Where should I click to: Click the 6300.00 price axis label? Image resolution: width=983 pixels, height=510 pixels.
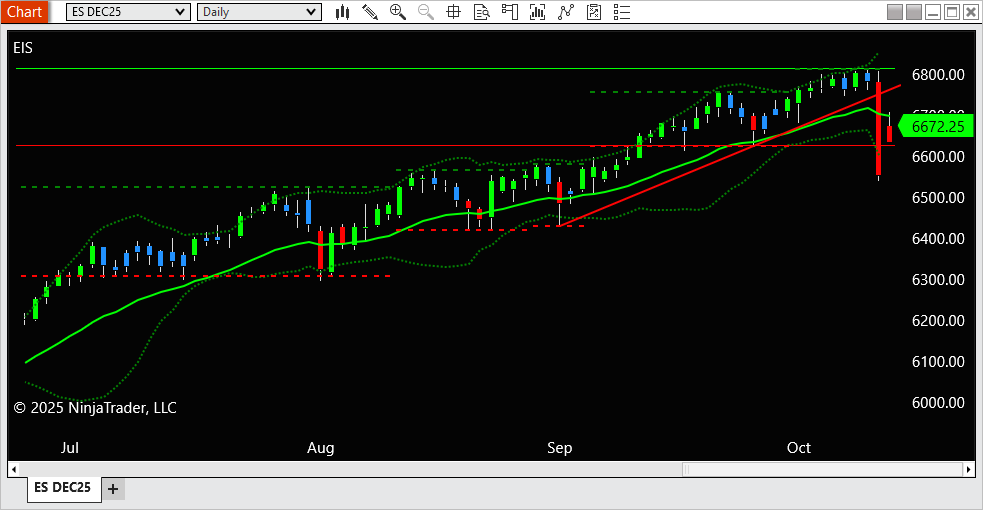[x=938, y=279]
